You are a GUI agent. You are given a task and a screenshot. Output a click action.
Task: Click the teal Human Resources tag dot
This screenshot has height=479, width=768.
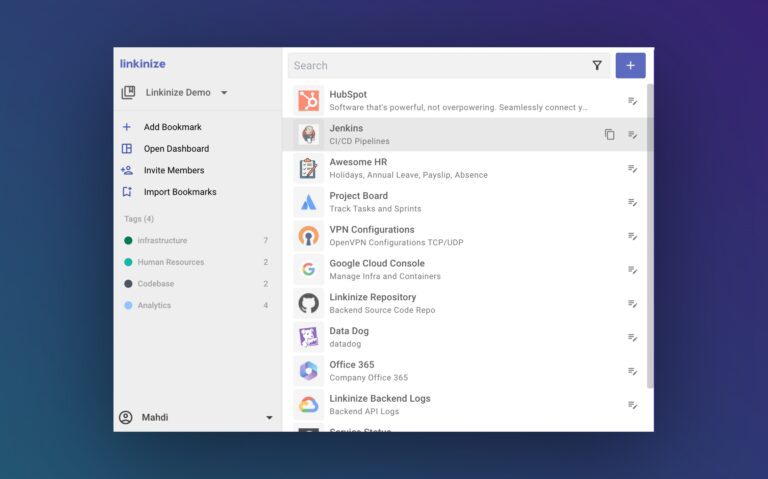(x=128, y=262)
